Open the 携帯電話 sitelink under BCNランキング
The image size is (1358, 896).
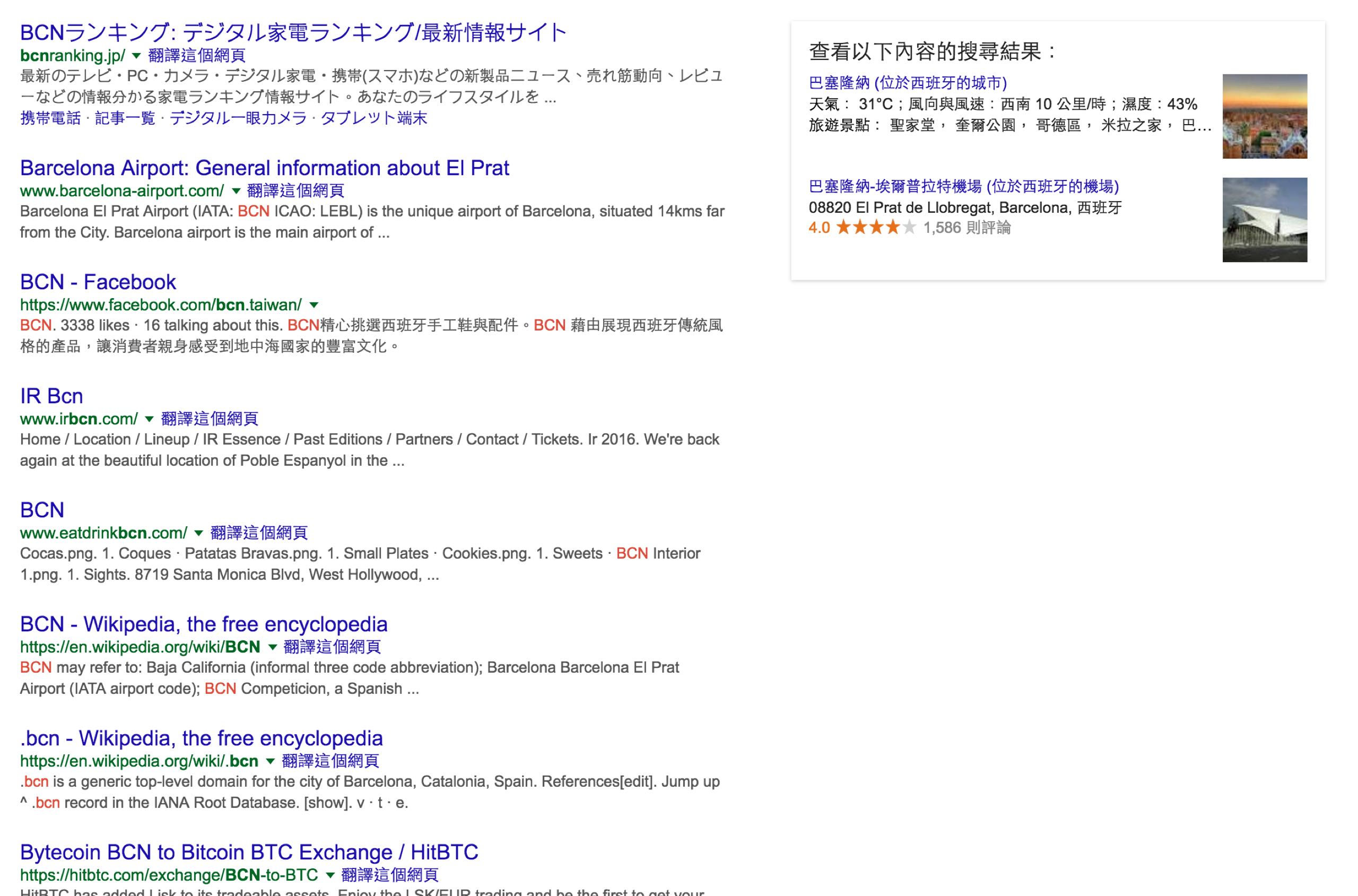coord(50,118)
